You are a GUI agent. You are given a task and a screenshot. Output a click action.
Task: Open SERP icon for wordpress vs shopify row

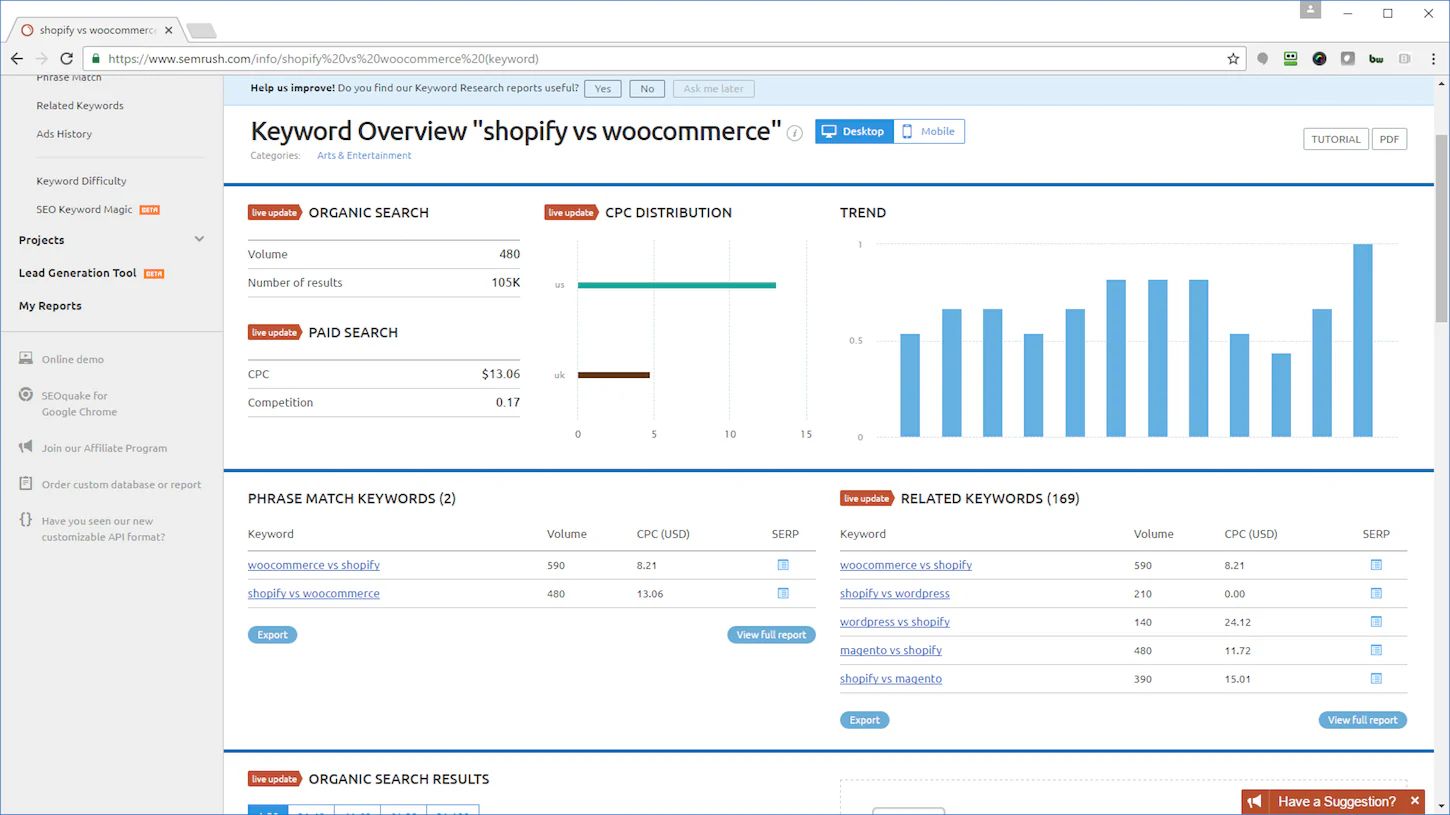click(1376, 622)
